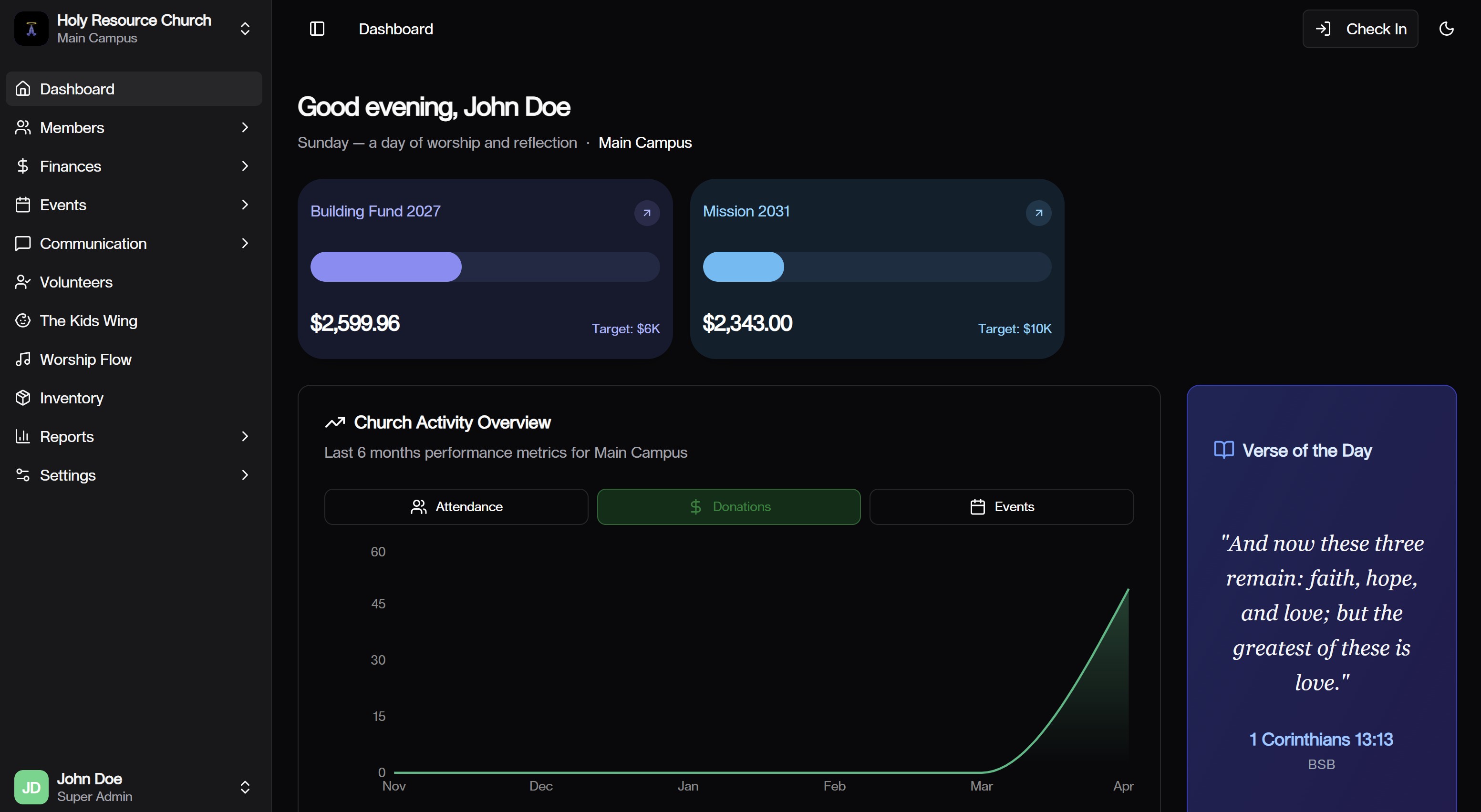
Task: Click the Mar label on chart axis
Action: pyautogui.click(x=982, y=786)
